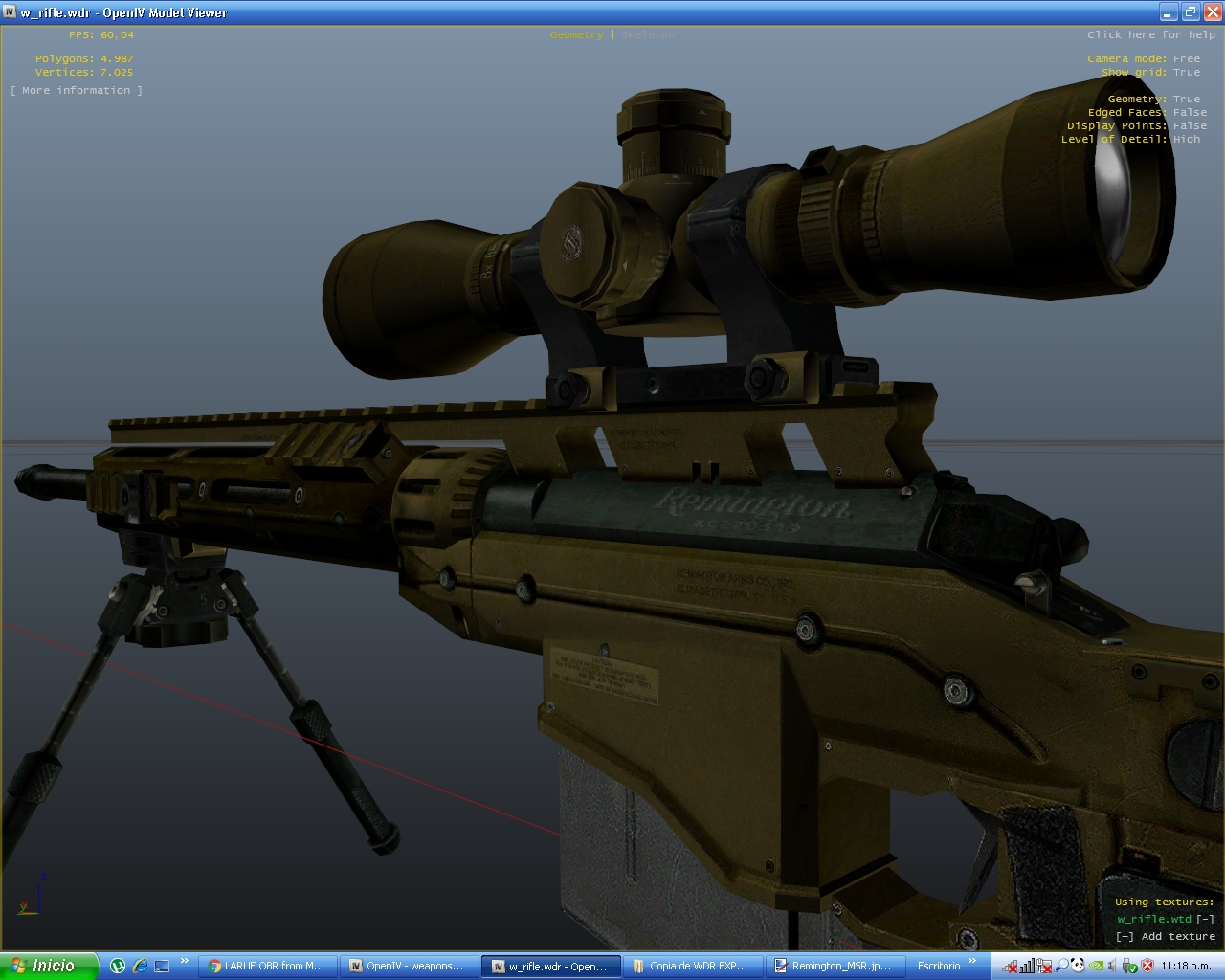1225x980 pixels.
Task: Click the disconnected network tray icon
Action: tap(1010, 967)
